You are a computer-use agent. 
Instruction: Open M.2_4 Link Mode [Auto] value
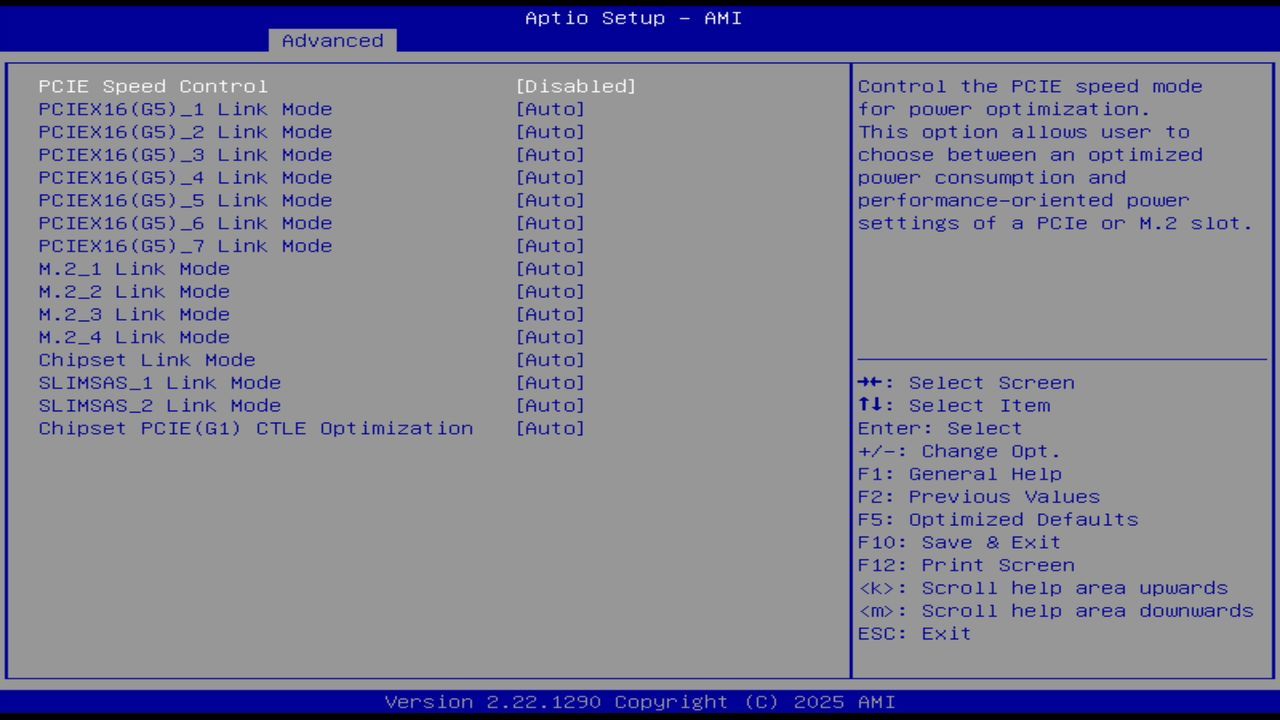coord(549,337)
